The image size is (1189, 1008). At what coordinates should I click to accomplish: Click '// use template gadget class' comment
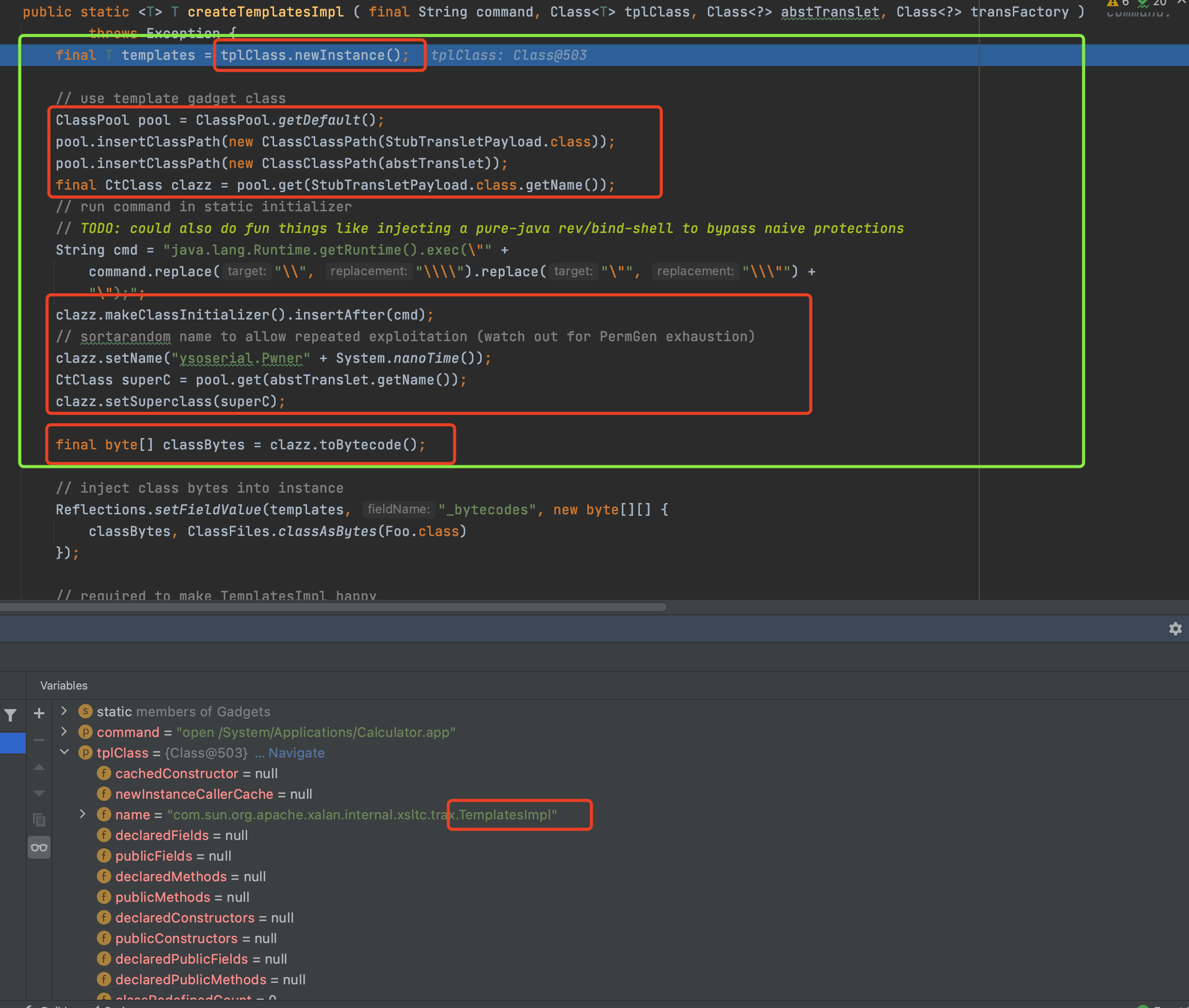coord(171,98)
